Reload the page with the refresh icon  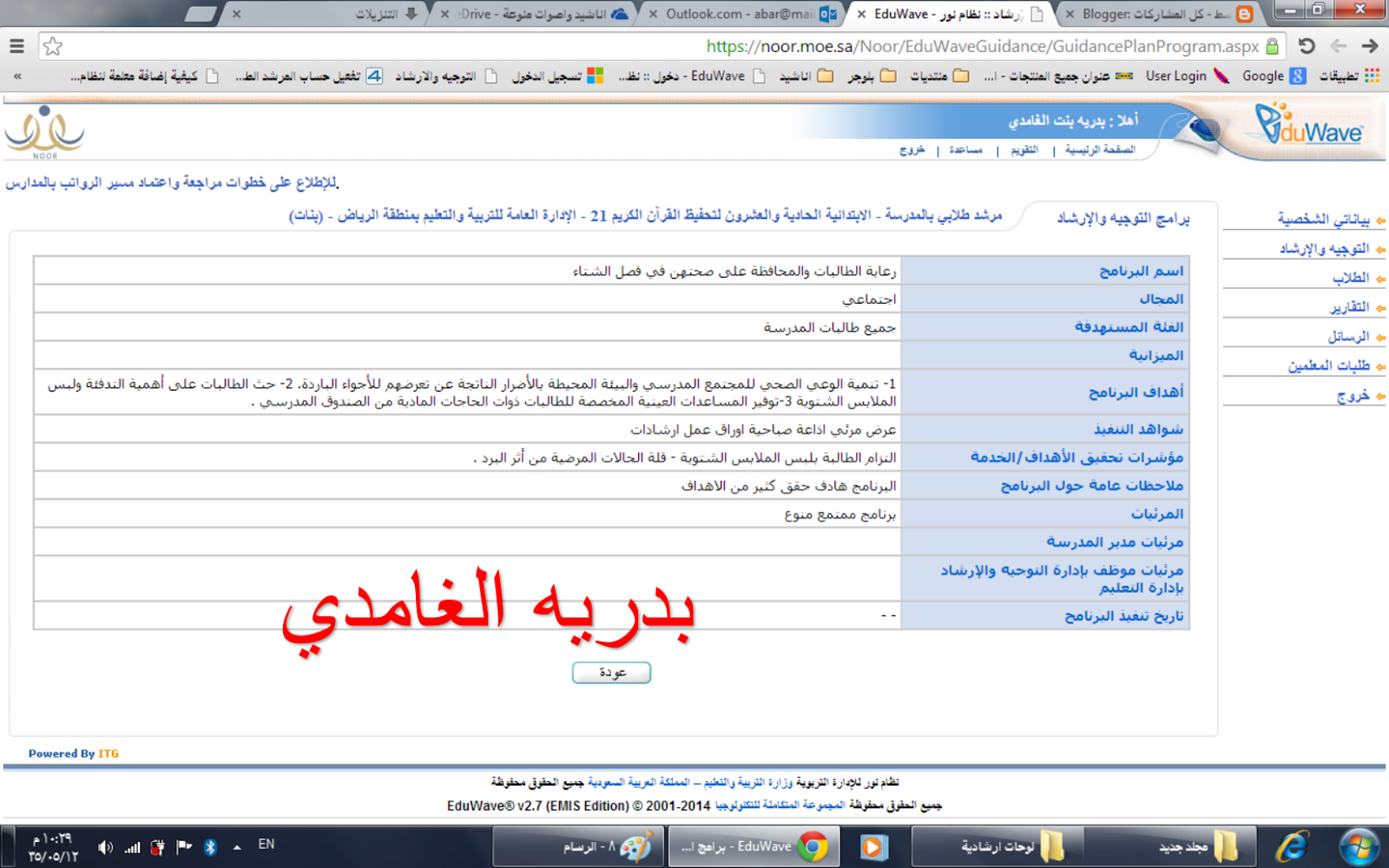(1307, 46)
